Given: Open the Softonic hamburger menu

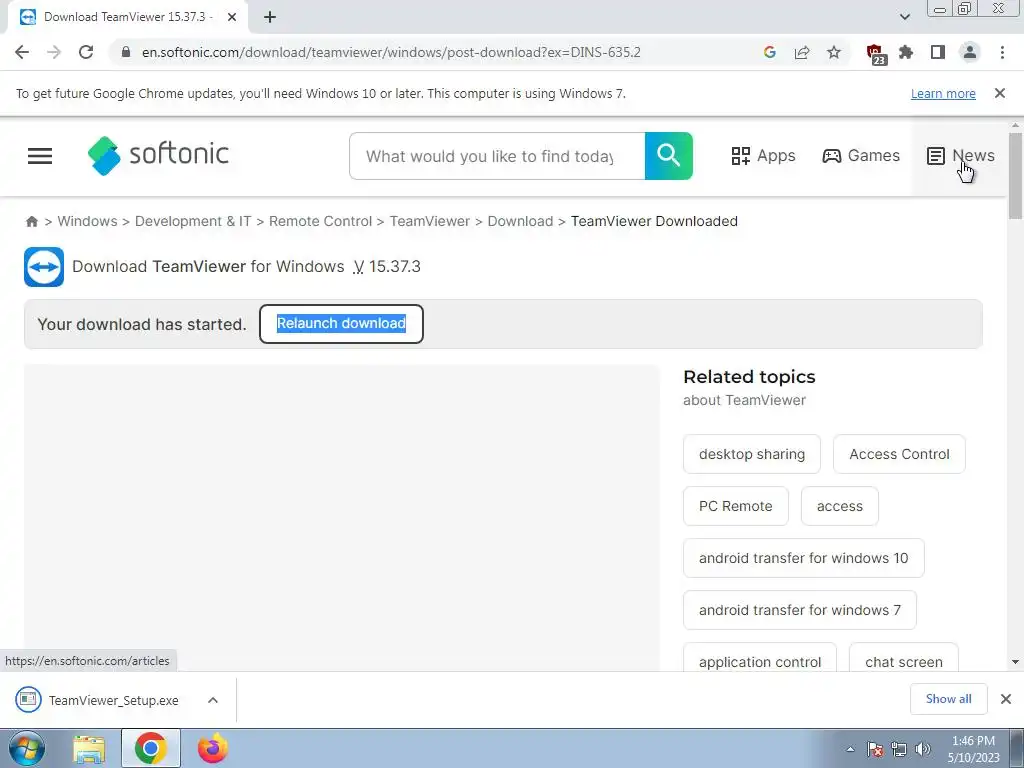Looking at the screenshot, I should [x=40, y=155].
